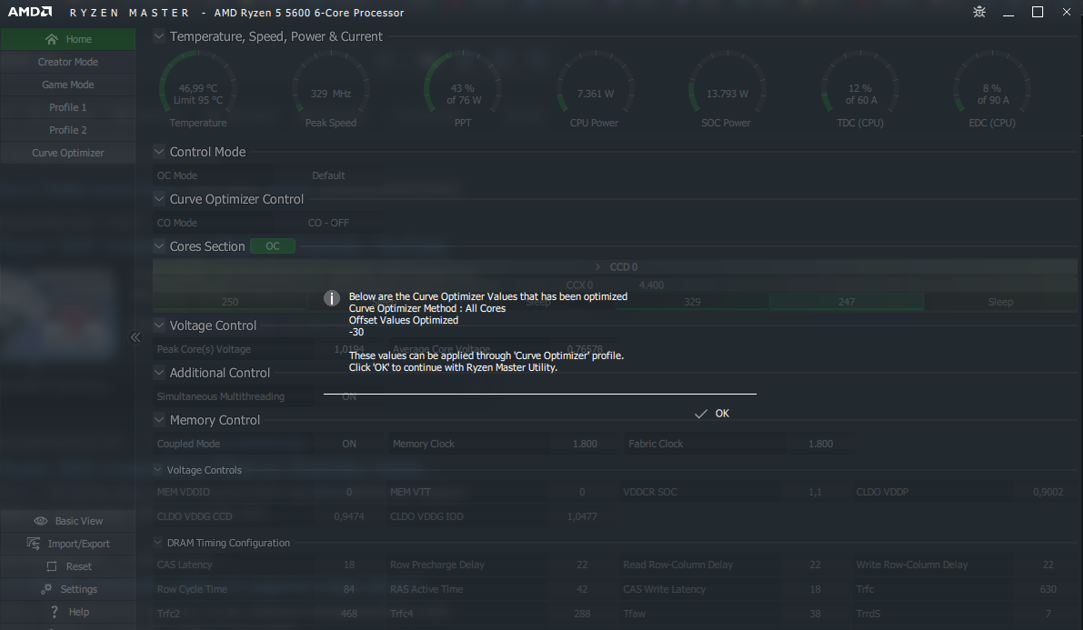Collapse the Voltage Control section
This screenshot has width=1083, height=630.
coord(159,325)
